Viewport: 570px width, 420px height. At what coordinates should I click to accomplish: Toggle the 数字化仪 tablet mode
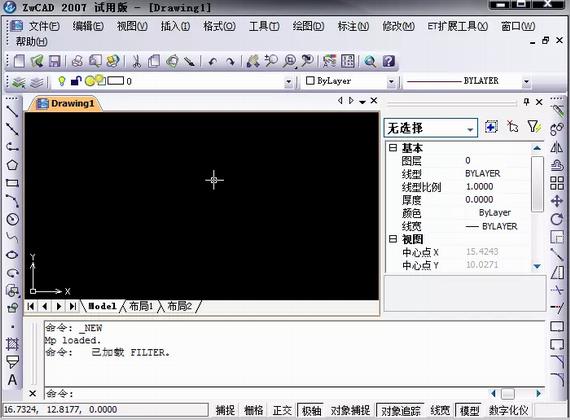[508, 411]
